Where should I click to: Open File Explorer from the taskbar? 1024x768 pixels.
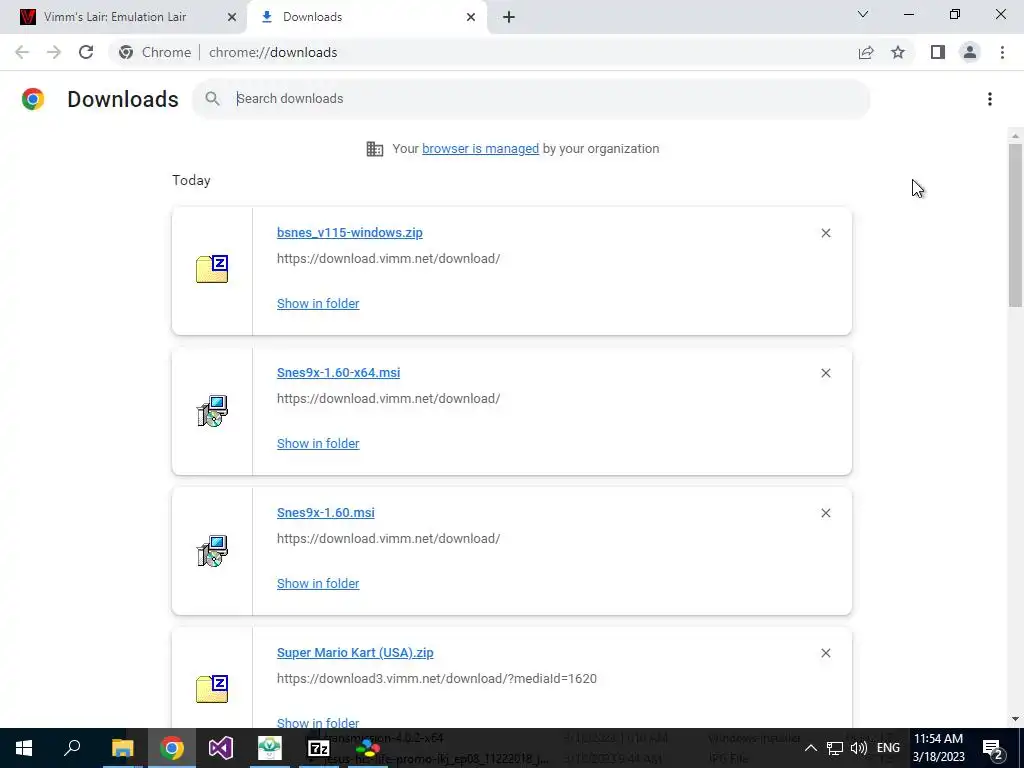pos(122,748)
